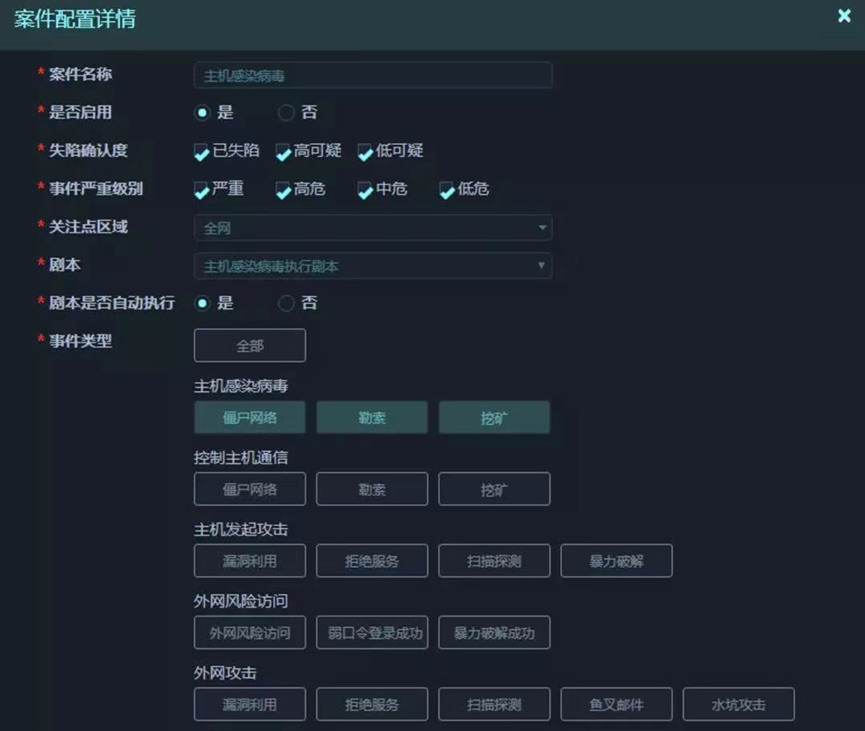
Task: Expand the 剧本 dropdown
Action: 372,265
